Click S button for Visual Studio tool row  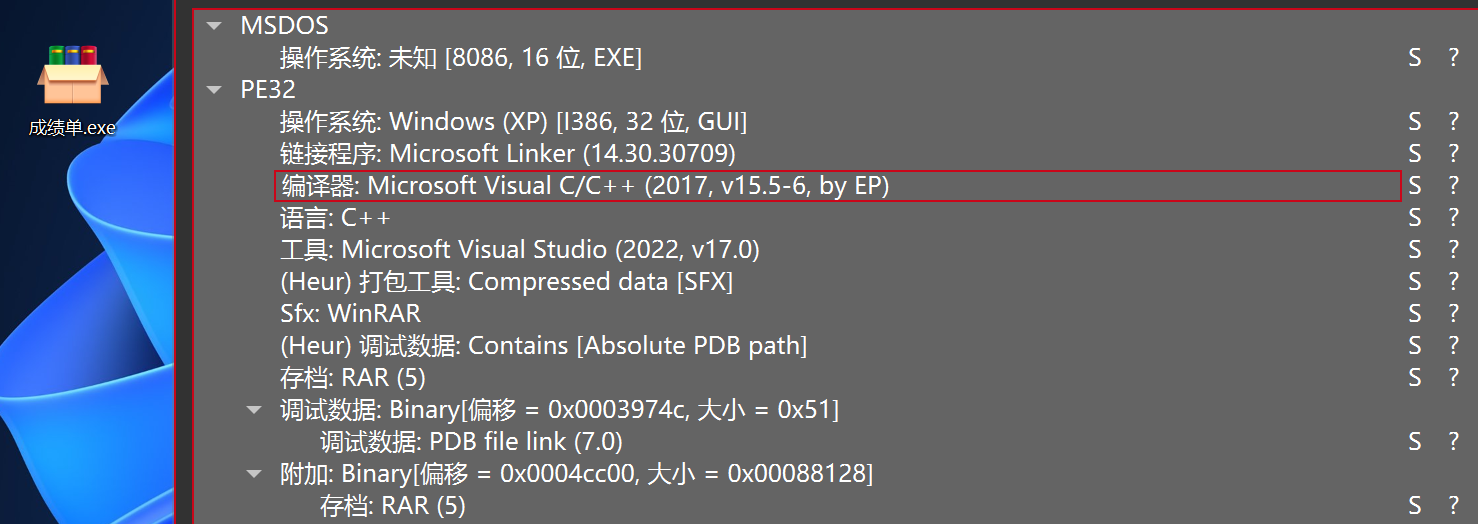click(1414, 250)
